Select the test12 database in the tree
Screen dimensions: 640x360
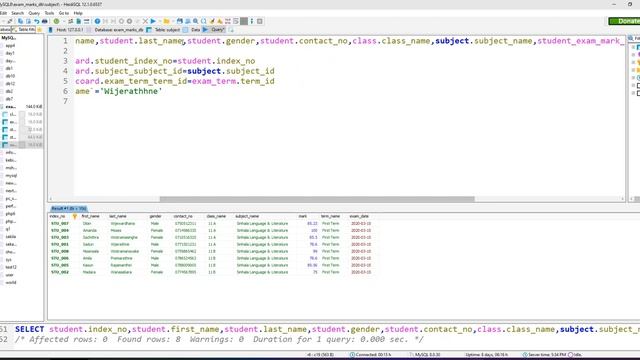pos(11,267)
